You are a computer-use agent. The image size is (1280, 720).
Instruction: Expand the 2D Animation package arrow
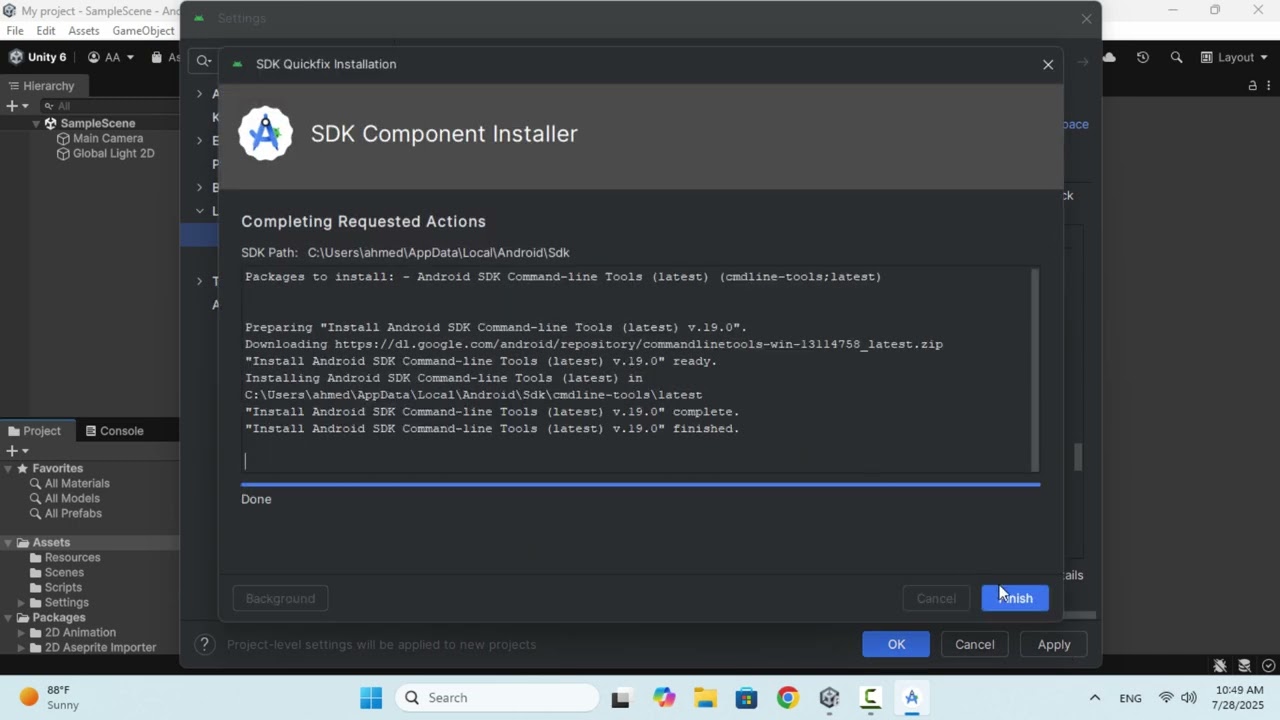coord(21,633)
